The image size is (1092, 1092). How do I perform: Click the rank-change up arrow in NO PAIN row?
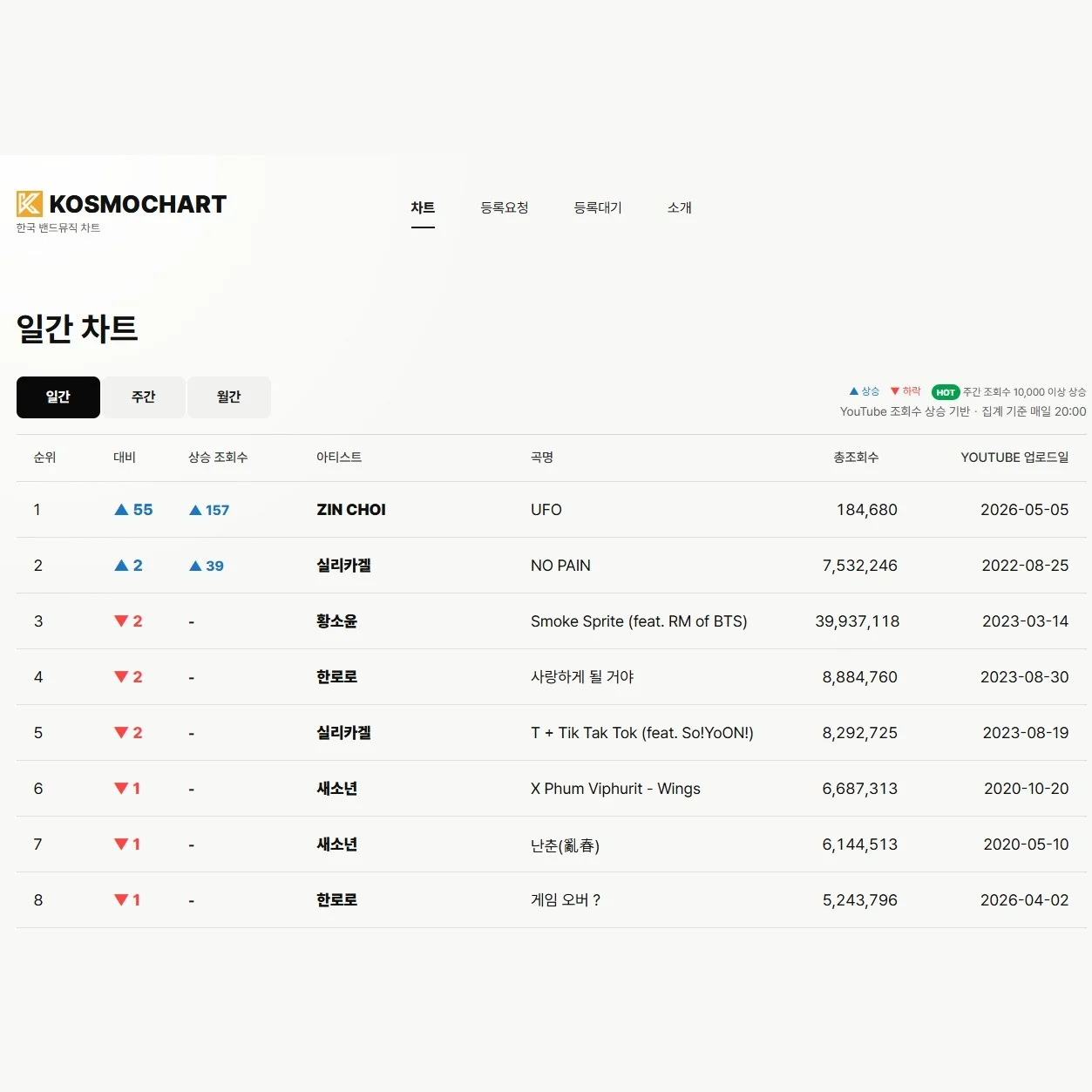click(121, 566)
